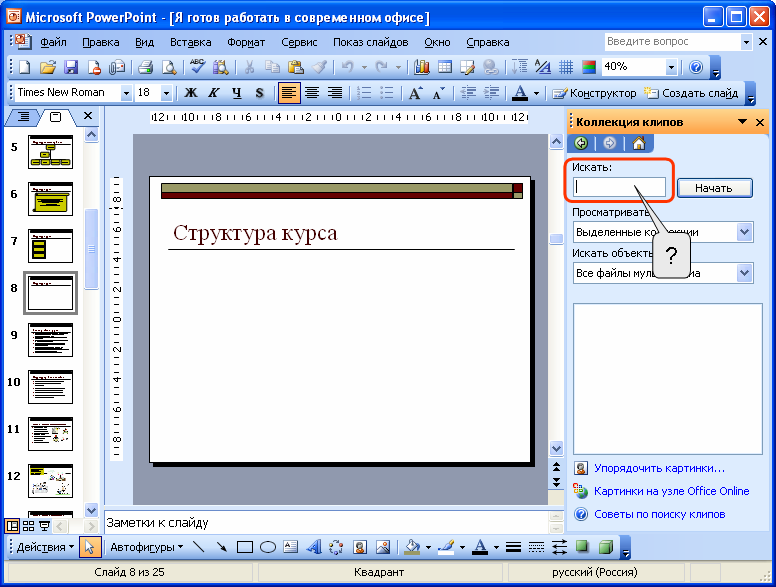Toggle italic formatting К
This screenshot has height=587, width=776.
pos(214,93)
